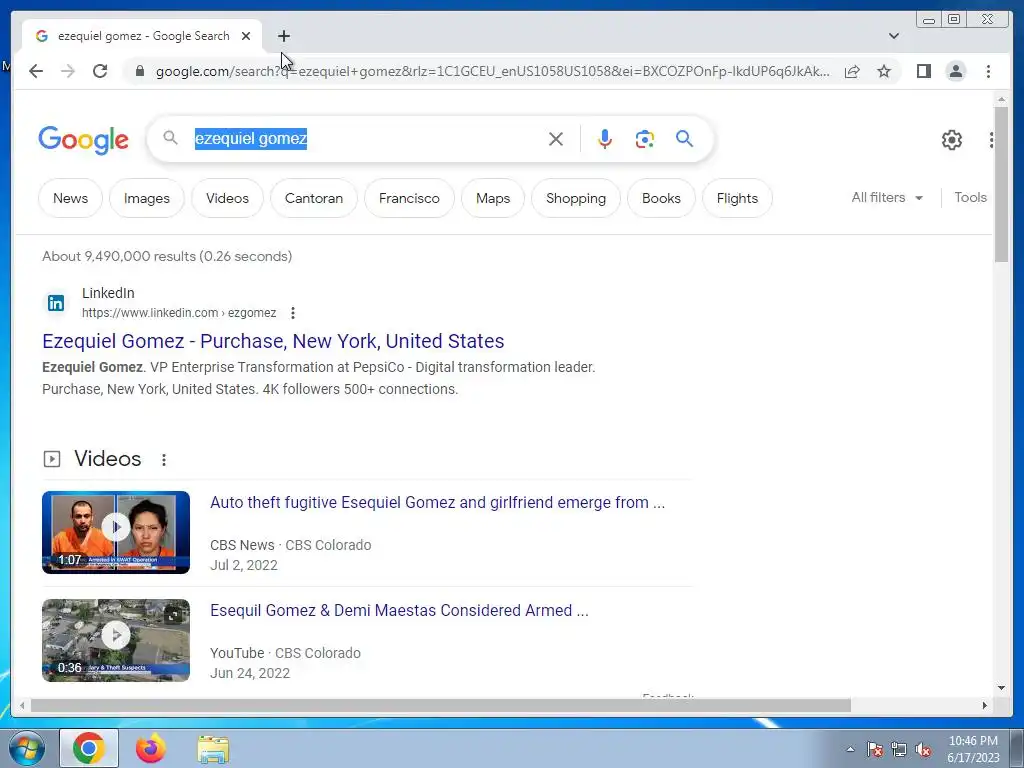The height and width of the screenshot is (768, 1024).
Task: Select the Cantoran suggestion chip
Action: tap(313, 198)
